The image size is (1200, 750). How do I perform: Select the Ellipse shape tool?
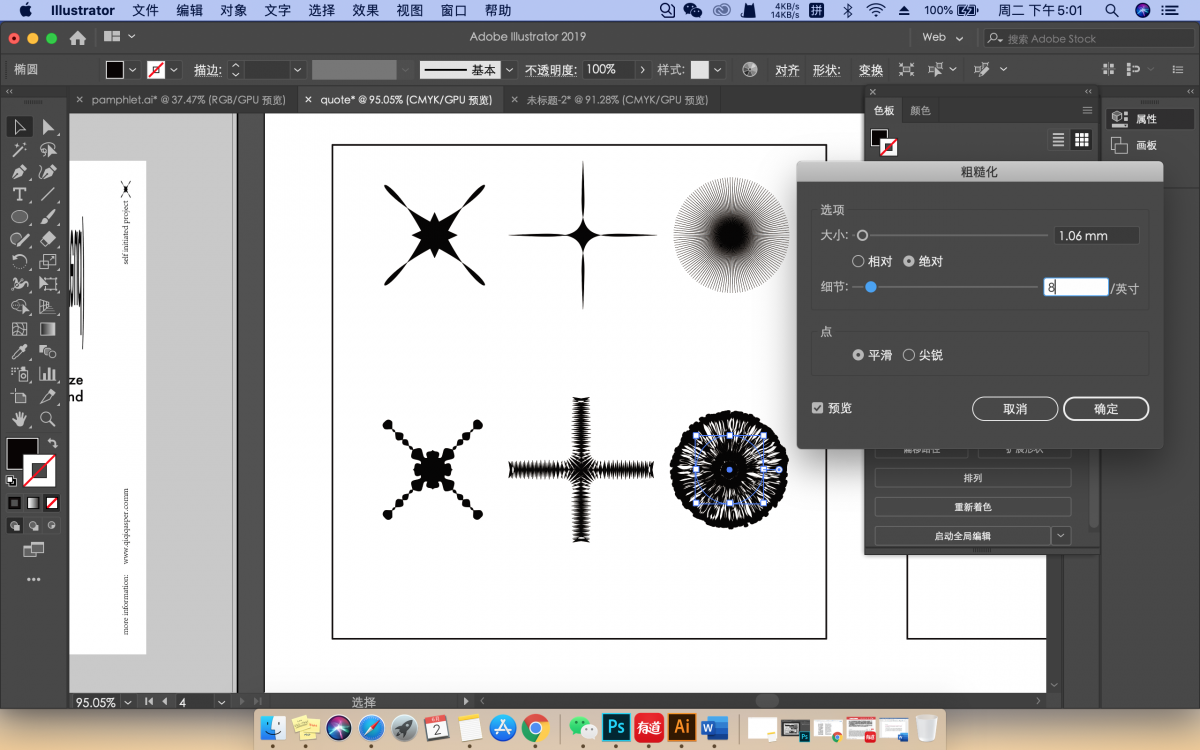(19, 217)
